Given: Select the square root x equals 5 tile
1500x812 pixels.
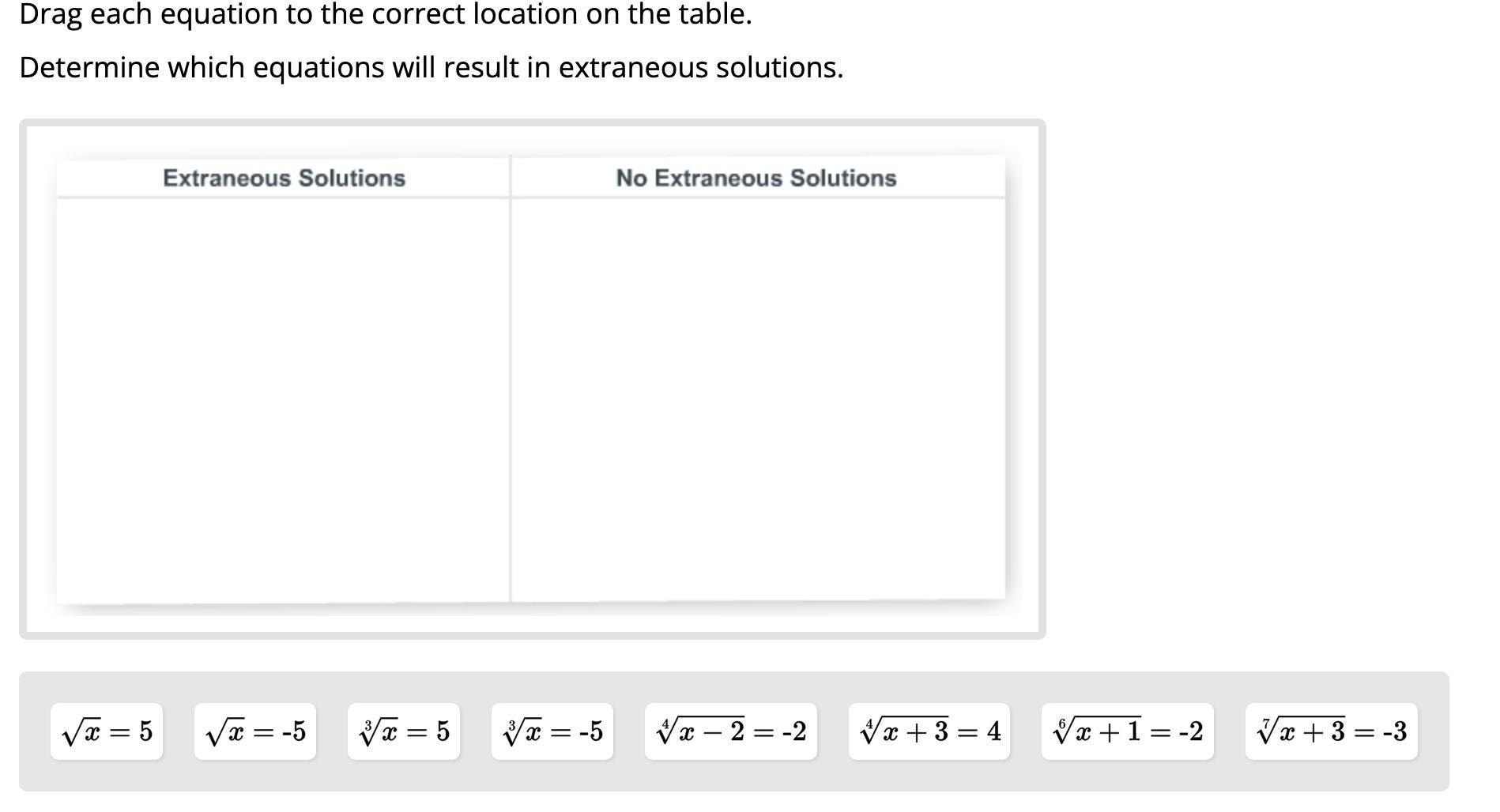Looking at the screenshot, I should click(x=107, y=731).
